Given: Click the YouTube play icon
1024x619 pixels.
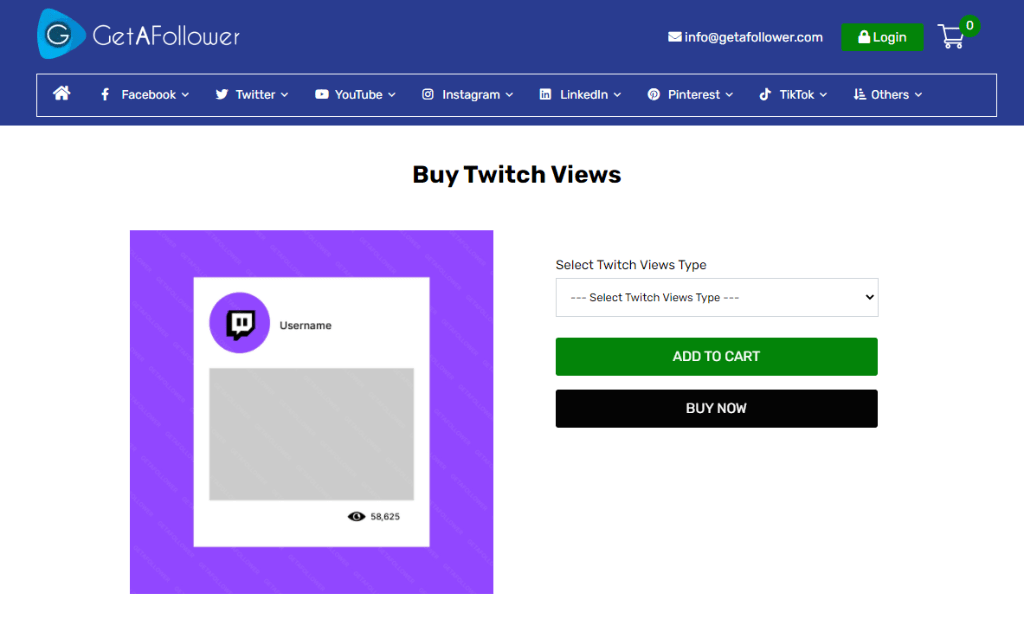Looking at the screenshot, I should click(320, 94).
